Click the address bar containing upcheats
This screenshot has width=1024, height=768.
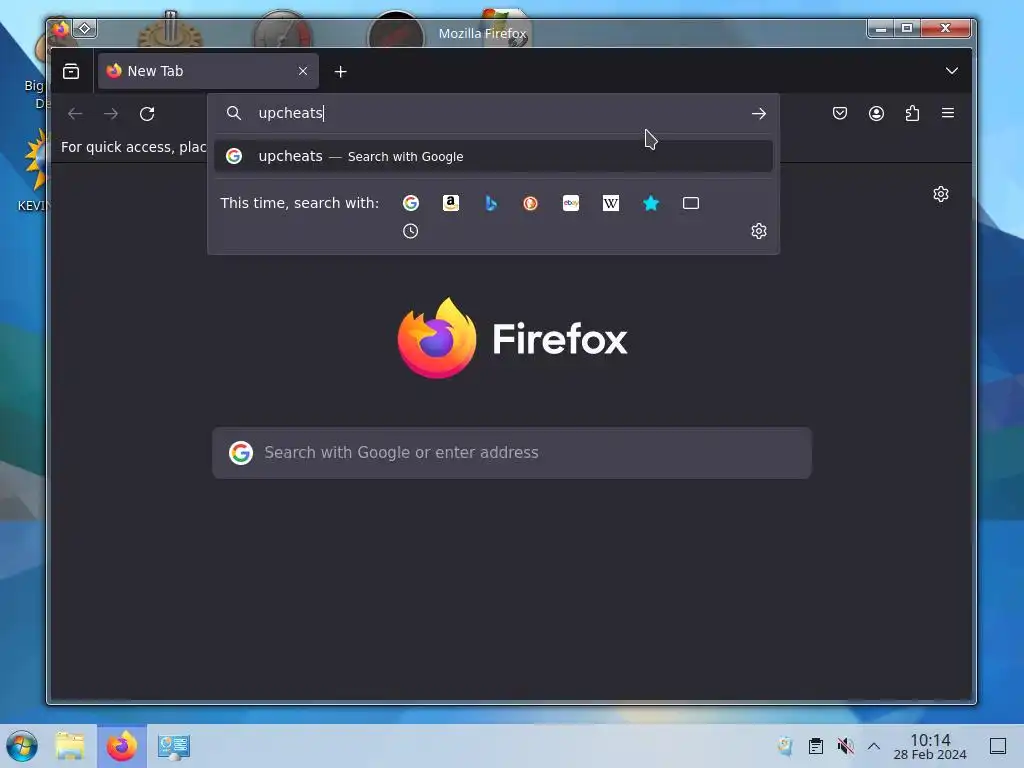pos(493,113)
